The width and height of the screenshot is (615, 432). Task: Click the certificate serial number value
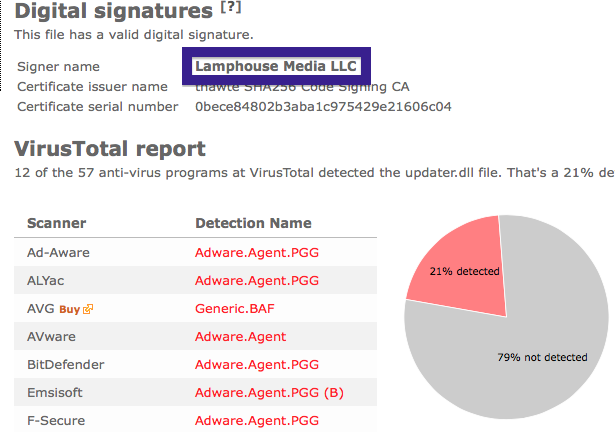pyautogui.click(x=323, y=107)
